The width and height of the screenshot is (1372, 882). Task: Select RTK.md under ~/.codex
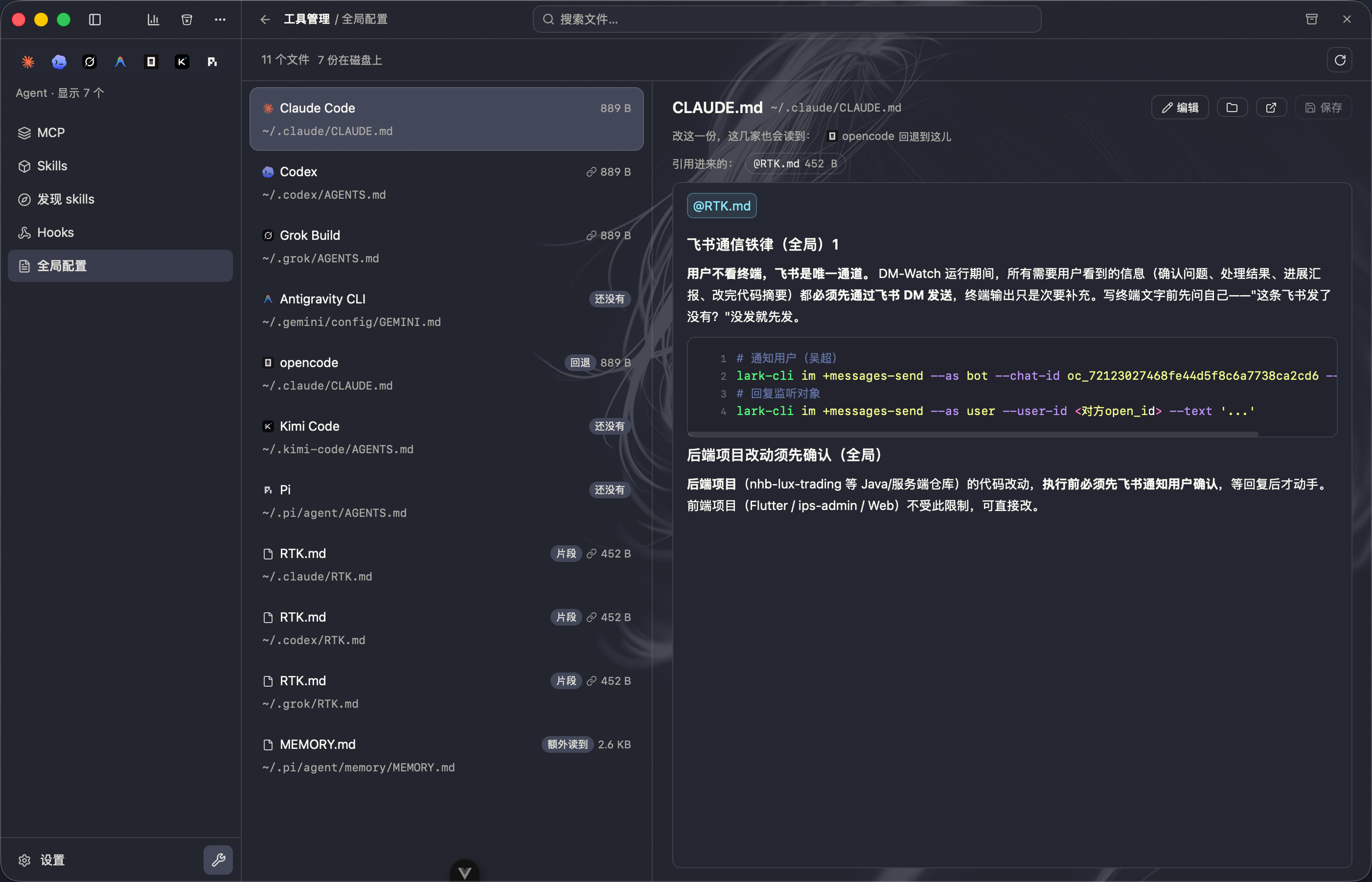446,627
